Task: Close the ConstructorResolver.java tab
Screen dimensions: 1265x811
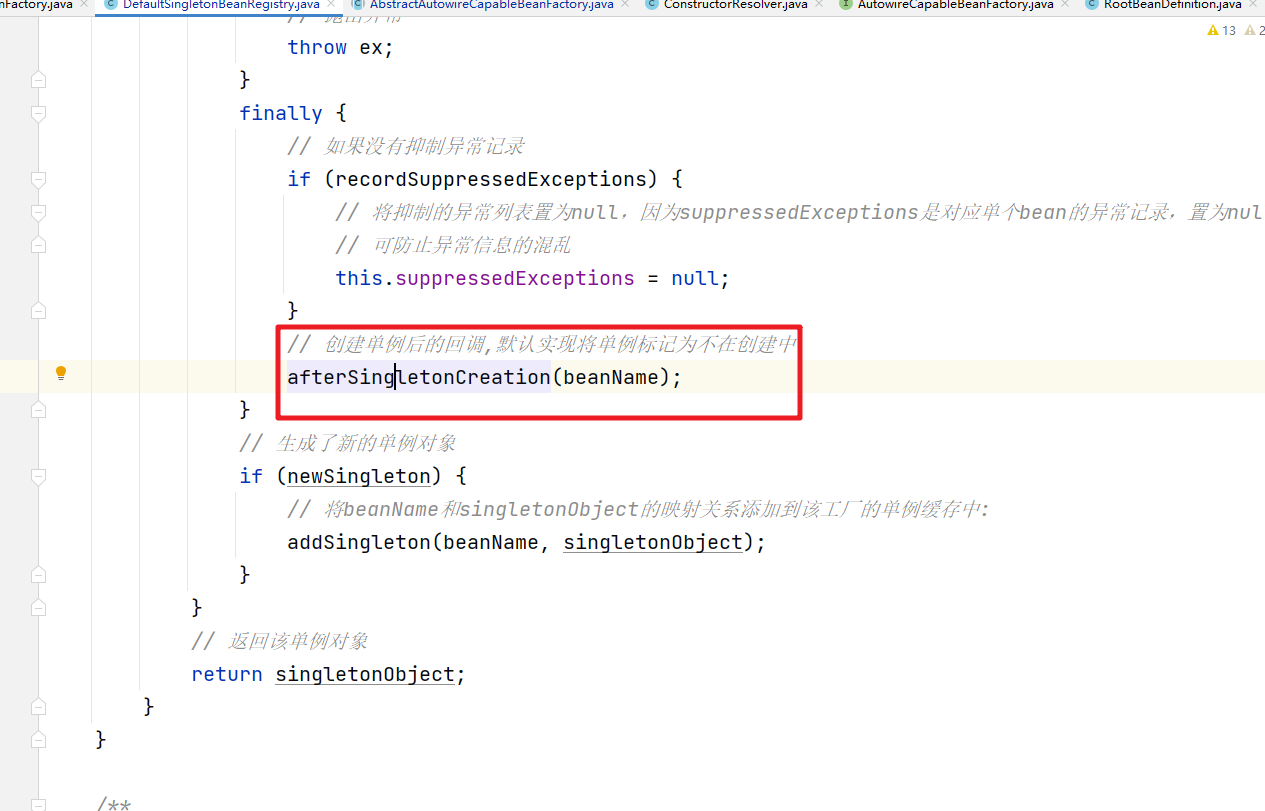Action: 820,5
